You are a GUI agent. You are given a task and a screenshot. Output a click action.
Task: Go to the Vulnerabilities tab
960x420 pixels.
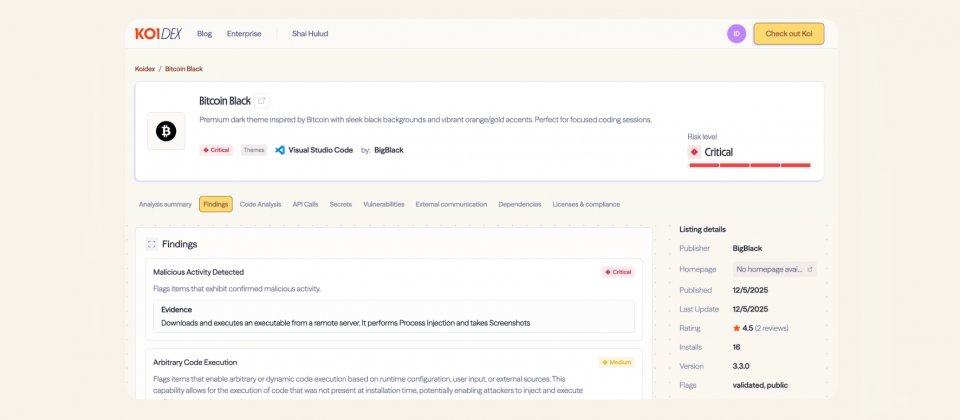pos(384,204)
